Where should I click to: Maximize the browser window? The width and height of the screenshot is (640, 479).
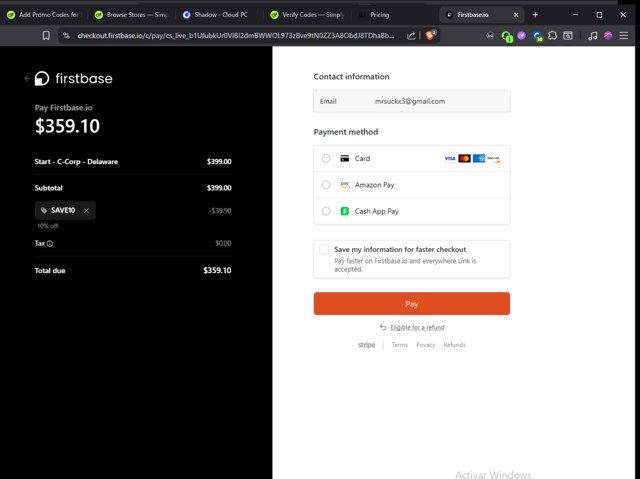click(x=599, y=15)
